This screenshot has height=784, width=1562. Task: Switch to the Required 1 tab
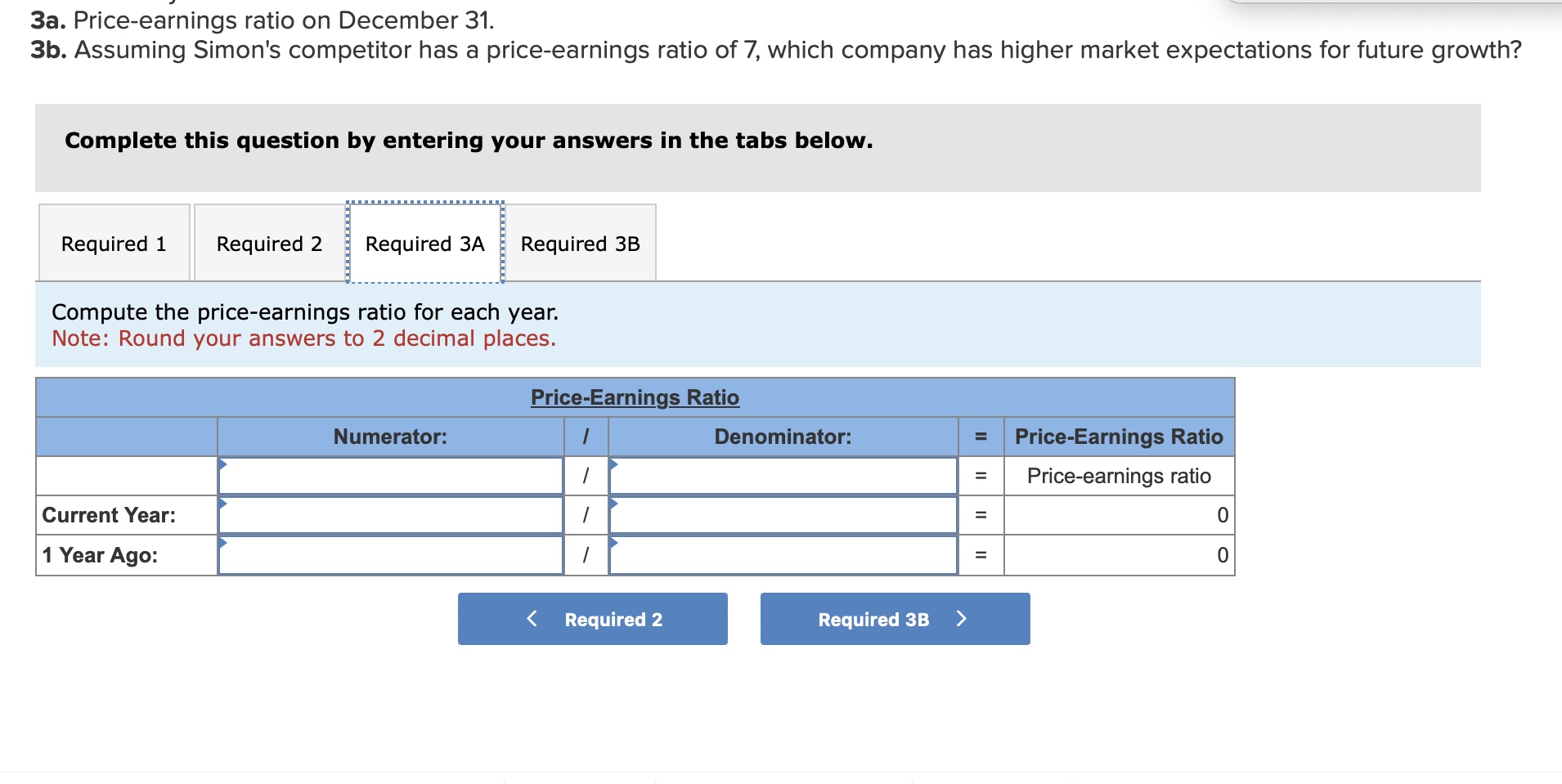click(114, 243)
